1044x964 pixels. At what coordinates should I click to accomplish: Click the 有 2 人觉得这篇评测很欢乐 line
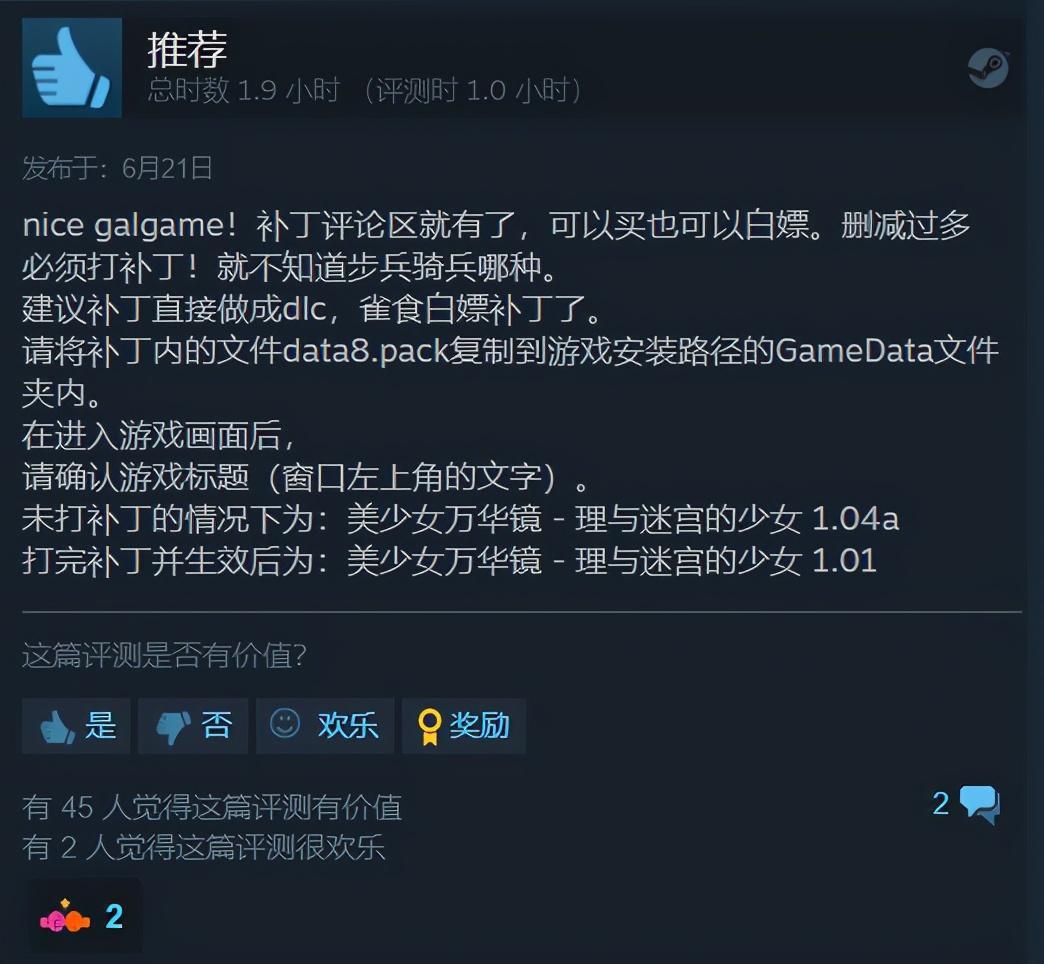pyautogui.click(x=204, y=847)
